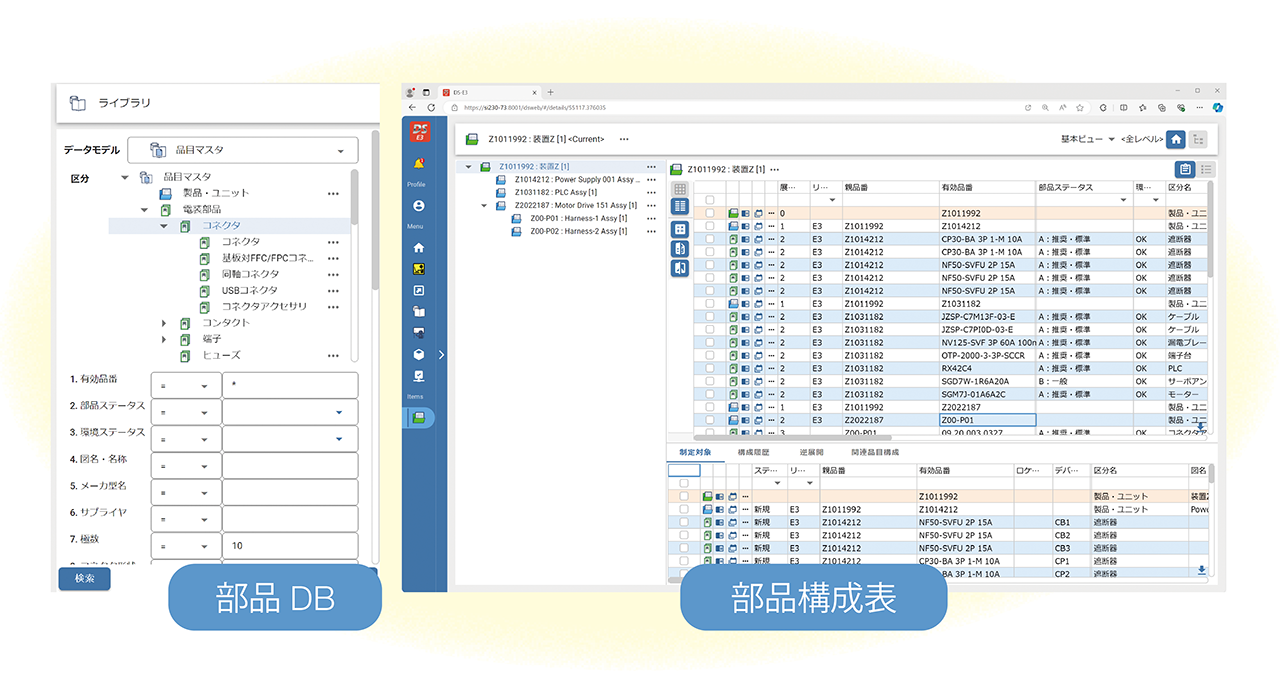
Task: Click the 検索 search button
Action: (84, 578)
